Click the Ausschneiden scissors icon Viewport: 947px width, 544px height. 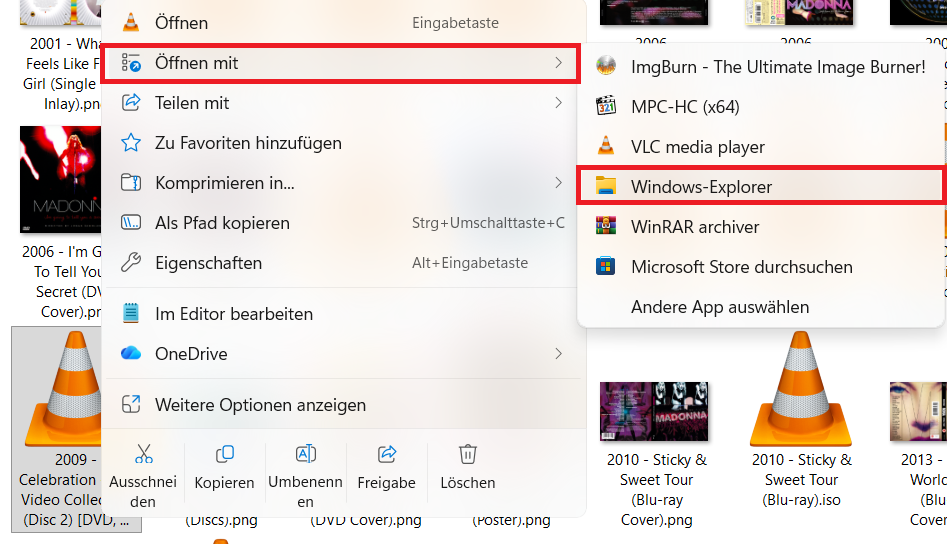coord(143,454)
